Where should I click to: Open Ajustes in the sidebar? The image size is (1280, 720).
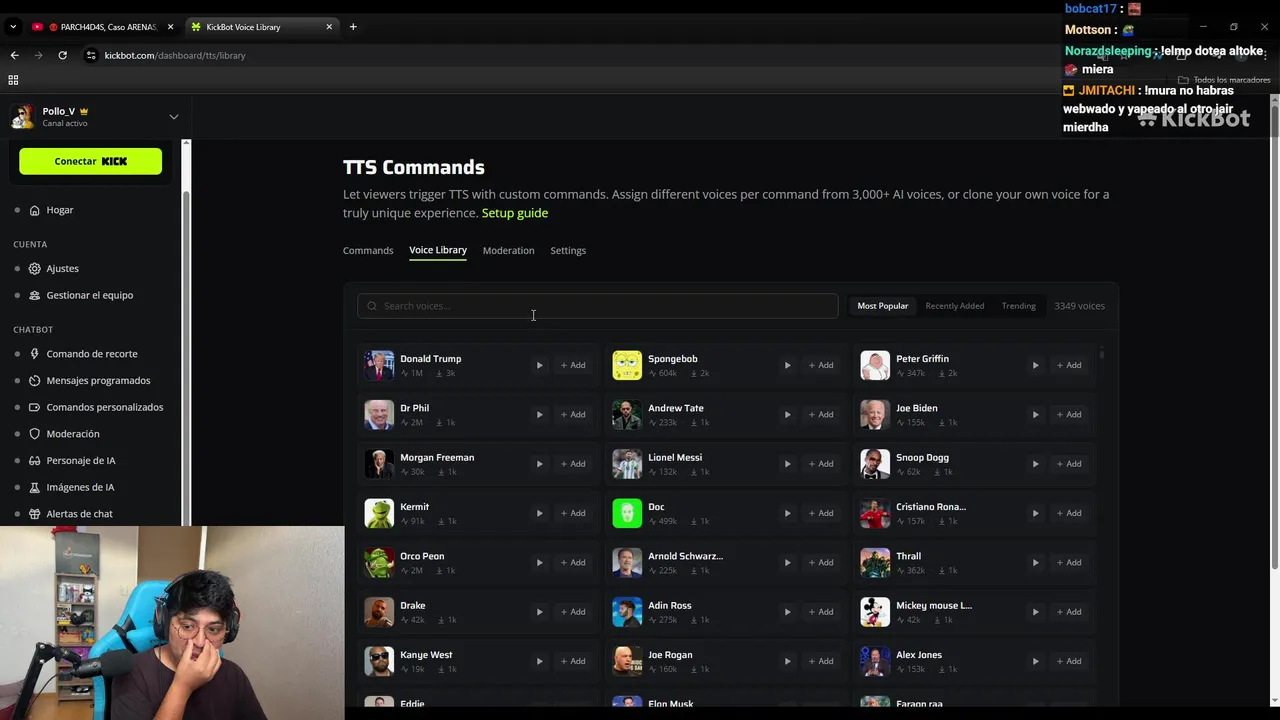(x=62, y=268)
